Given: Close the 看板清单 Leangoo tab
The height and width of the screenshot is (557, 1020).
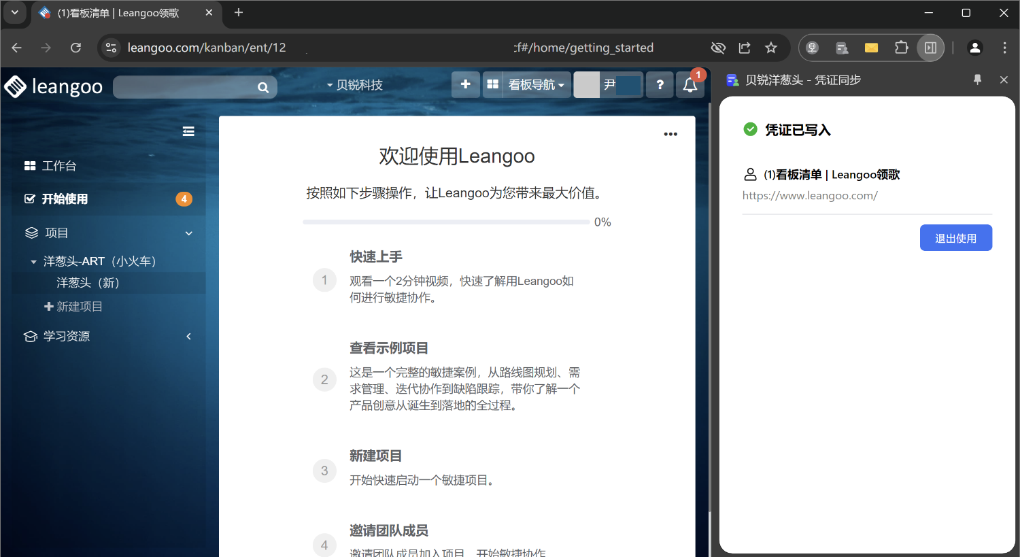Looking at the screenshot, I should point(209,12).
